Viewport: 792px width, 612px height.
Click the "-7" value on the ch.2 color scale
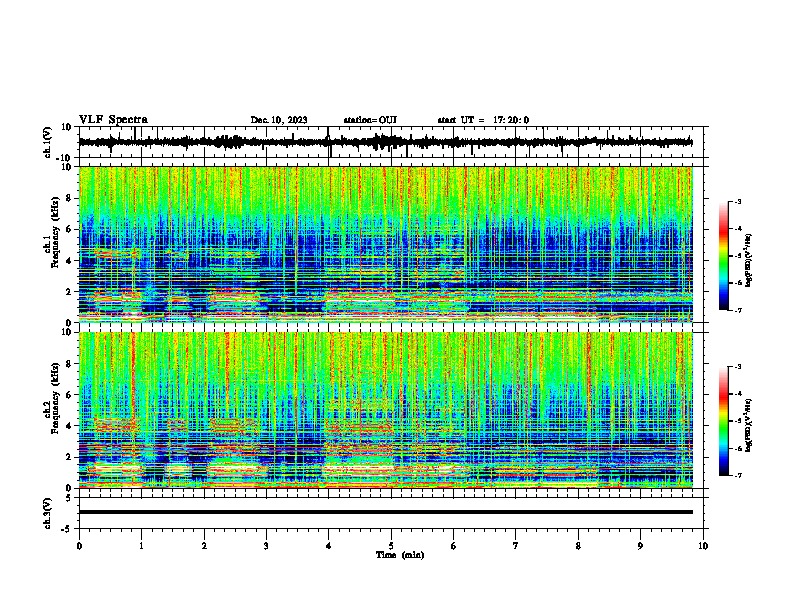tap(738, 475)
